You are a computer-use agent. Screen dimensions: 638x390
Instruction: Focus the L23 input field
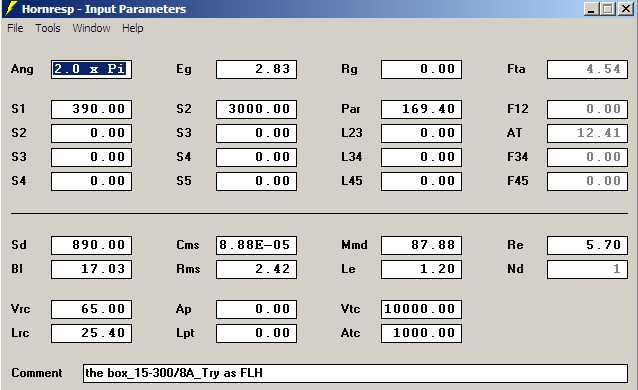422,133
